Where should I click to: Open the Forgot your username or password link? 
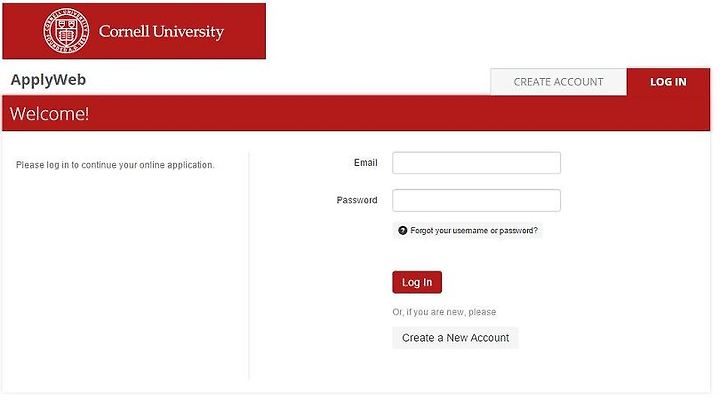click(473, 231)
